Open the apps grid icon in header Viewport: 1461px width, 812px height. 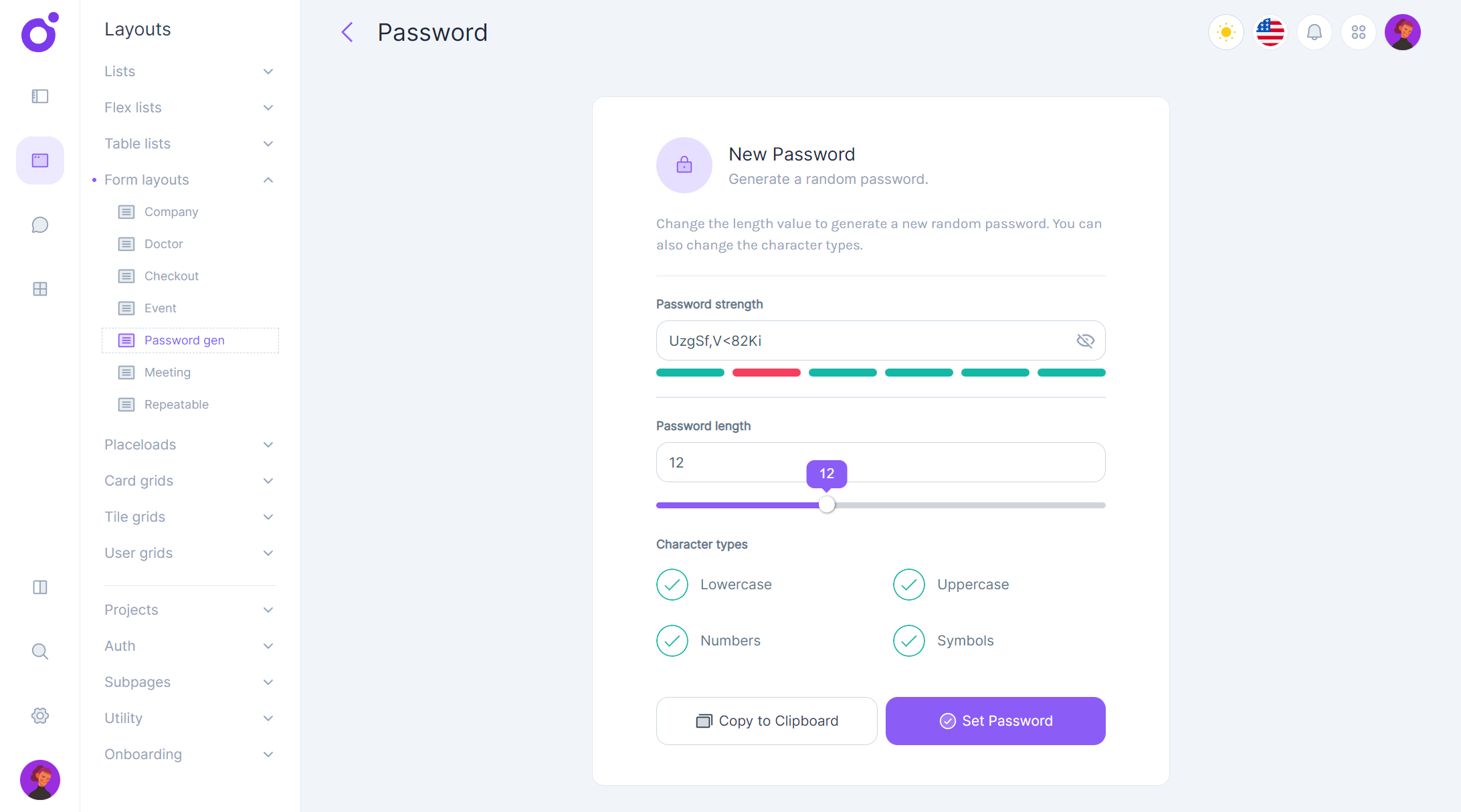point(1358,32)
